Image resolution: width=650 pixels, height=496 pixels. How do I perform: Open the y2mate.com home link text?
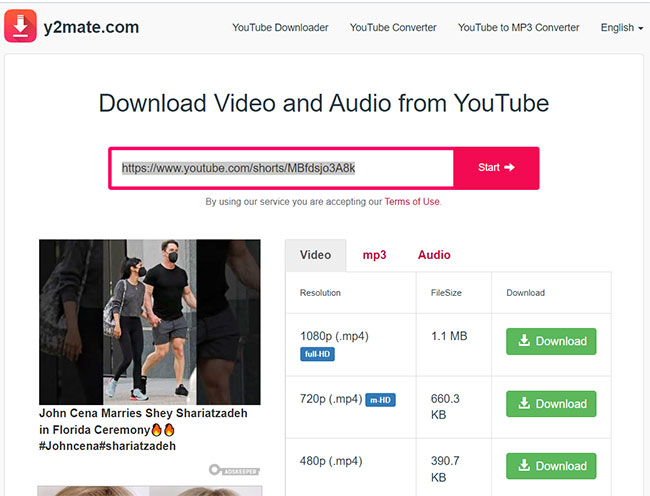(91, 27)
